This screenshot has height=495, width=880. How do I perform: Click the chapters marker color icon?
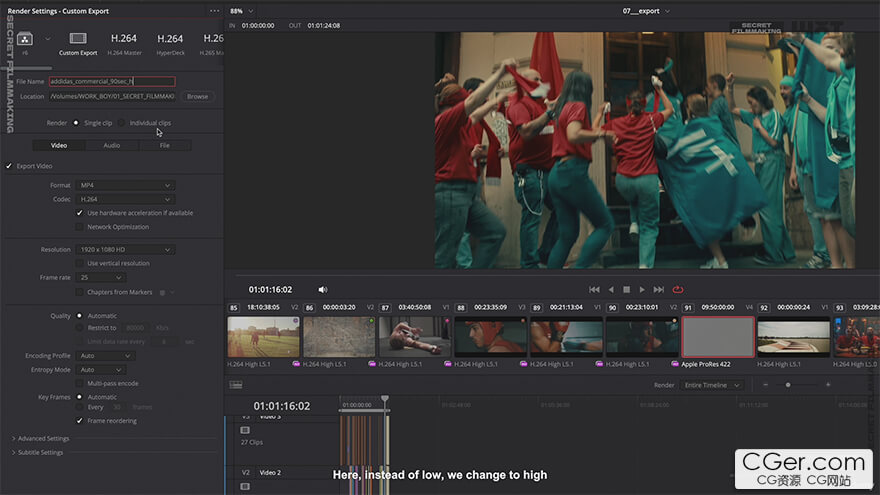[163, 292]
